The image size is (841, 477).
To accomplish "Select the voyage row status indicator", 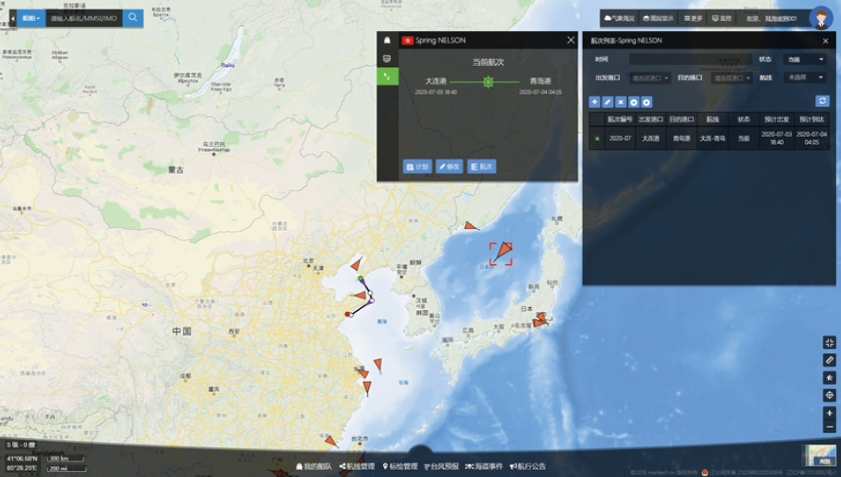I will point(597,139).
